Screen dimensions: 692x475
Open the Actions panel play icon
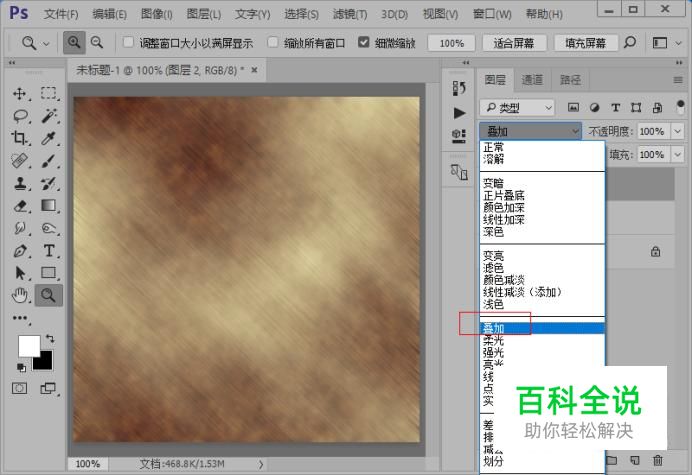(459, 113)
